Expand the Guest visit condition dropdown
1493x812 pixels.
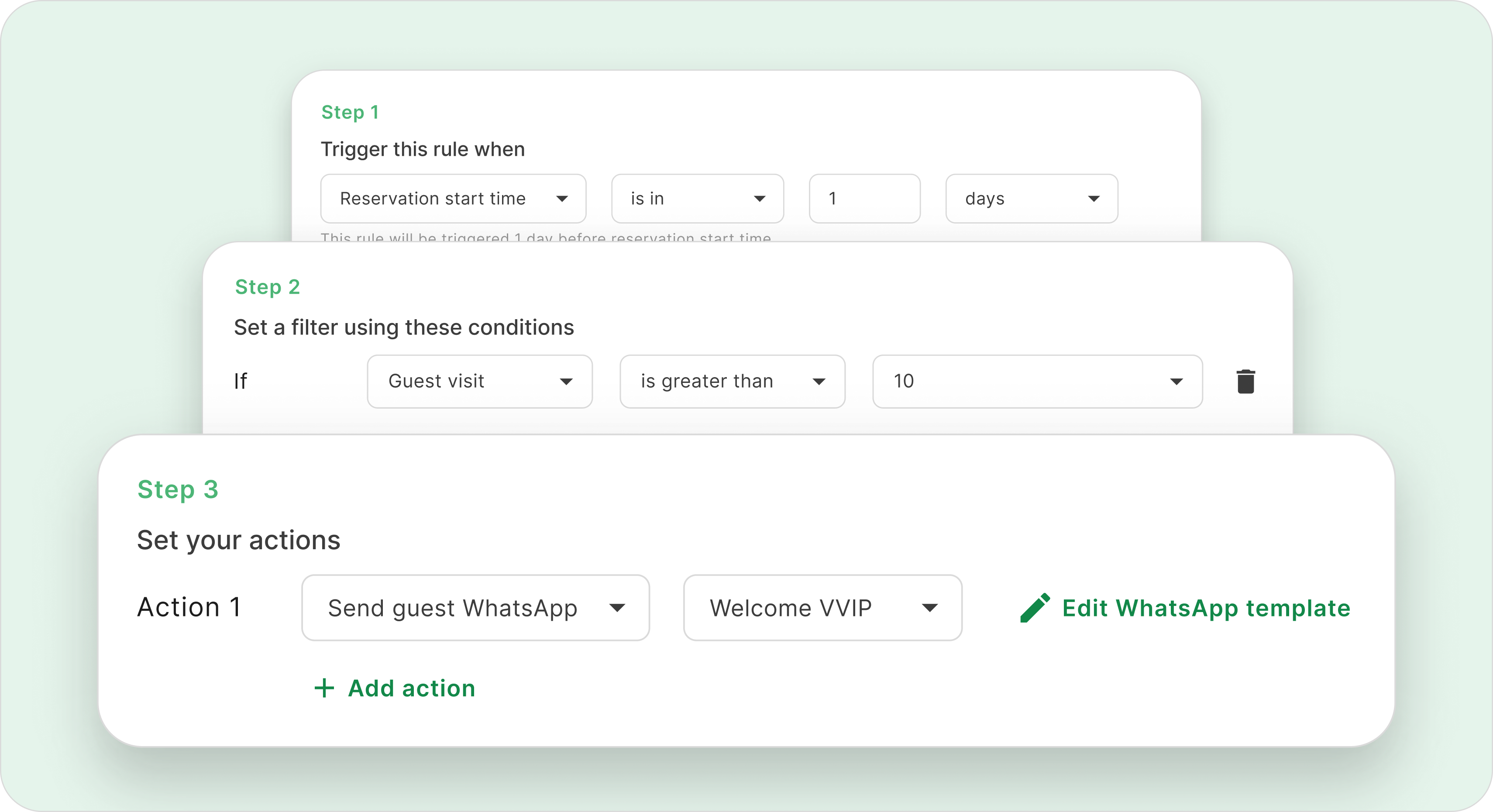pyautogui.click(x=479, y=382)
